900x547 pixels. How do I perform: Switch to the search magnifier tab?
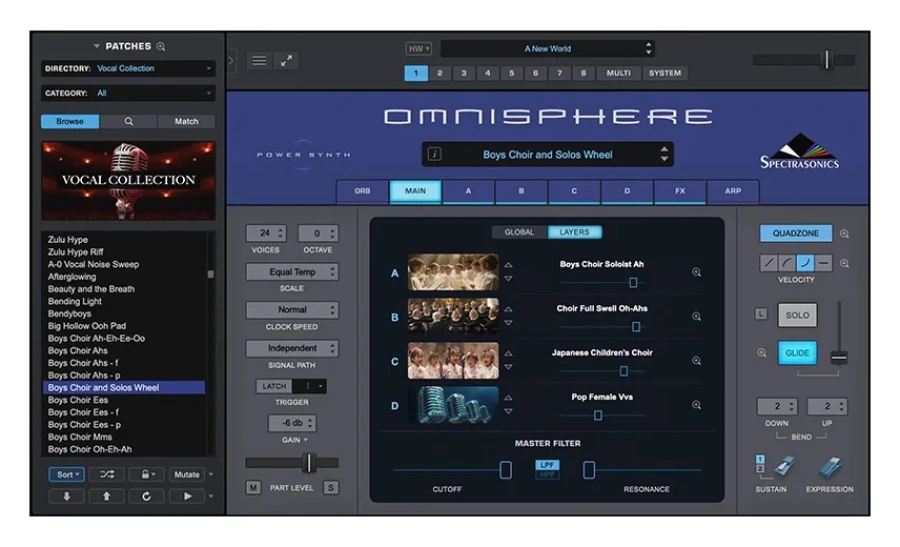point(129,121)
